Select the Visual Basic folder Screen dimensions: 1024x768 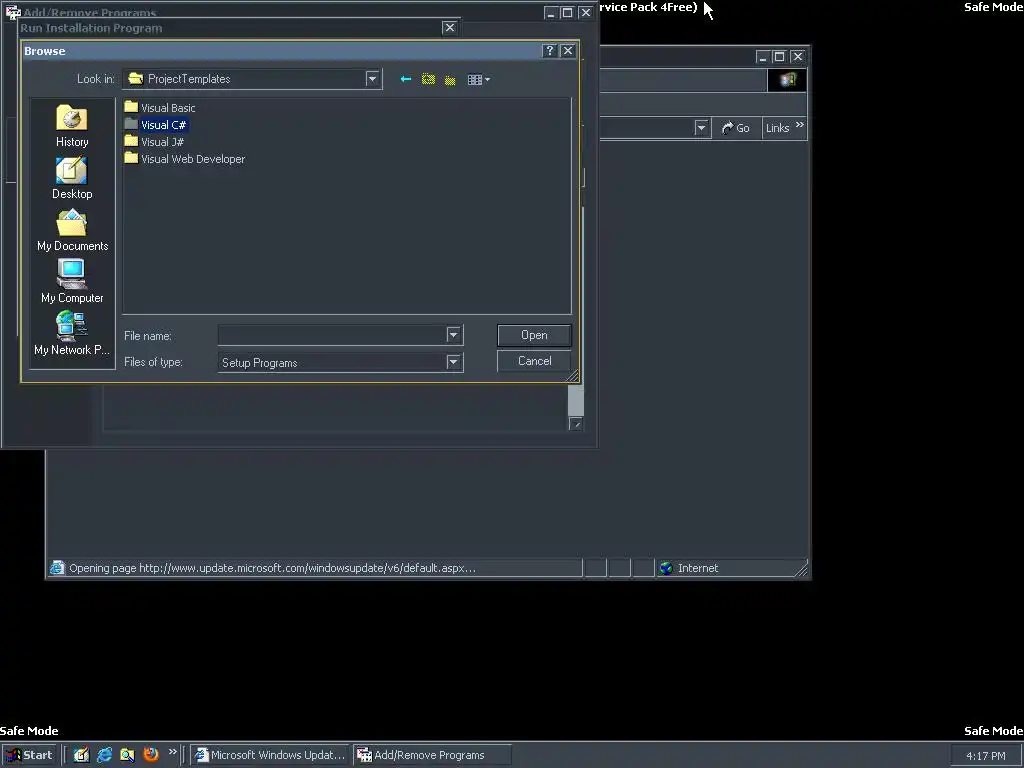[x=160, y=108]
